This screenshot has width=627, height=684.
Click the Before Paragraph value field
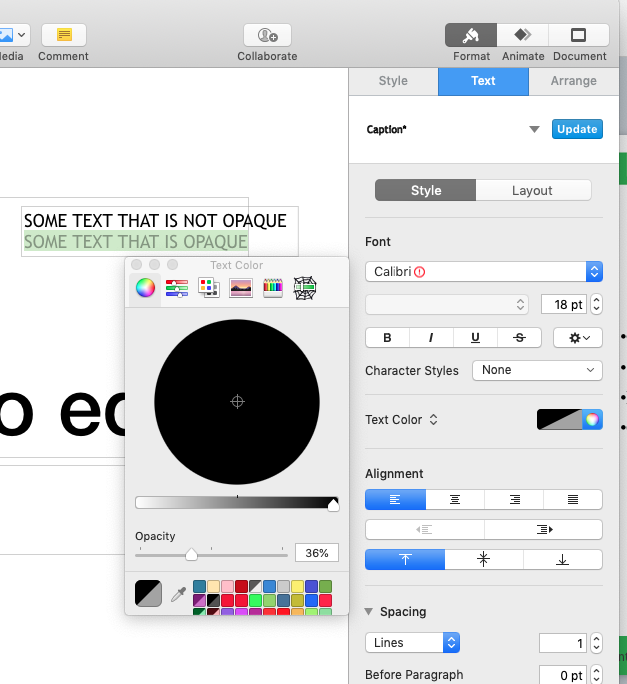(x=562, y=675)
